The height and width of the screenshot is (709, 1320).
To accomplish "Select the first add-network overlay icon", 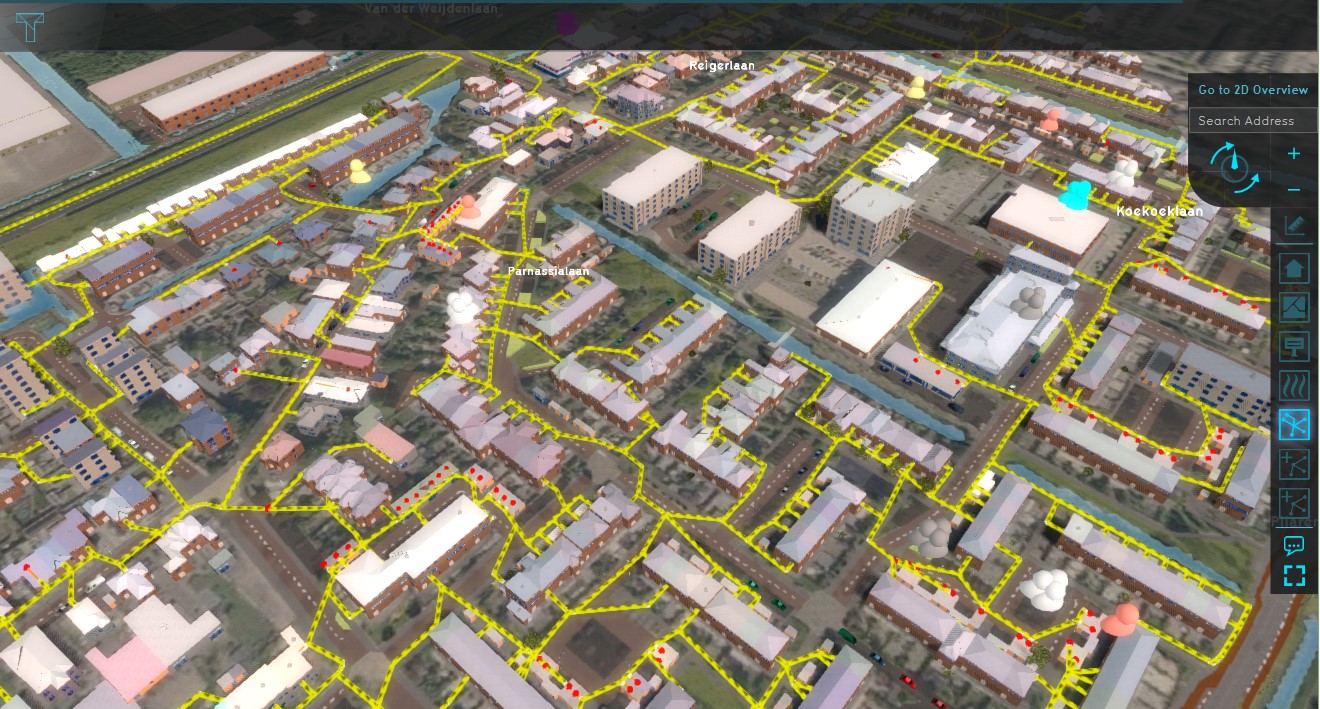I will point(1294,463).
